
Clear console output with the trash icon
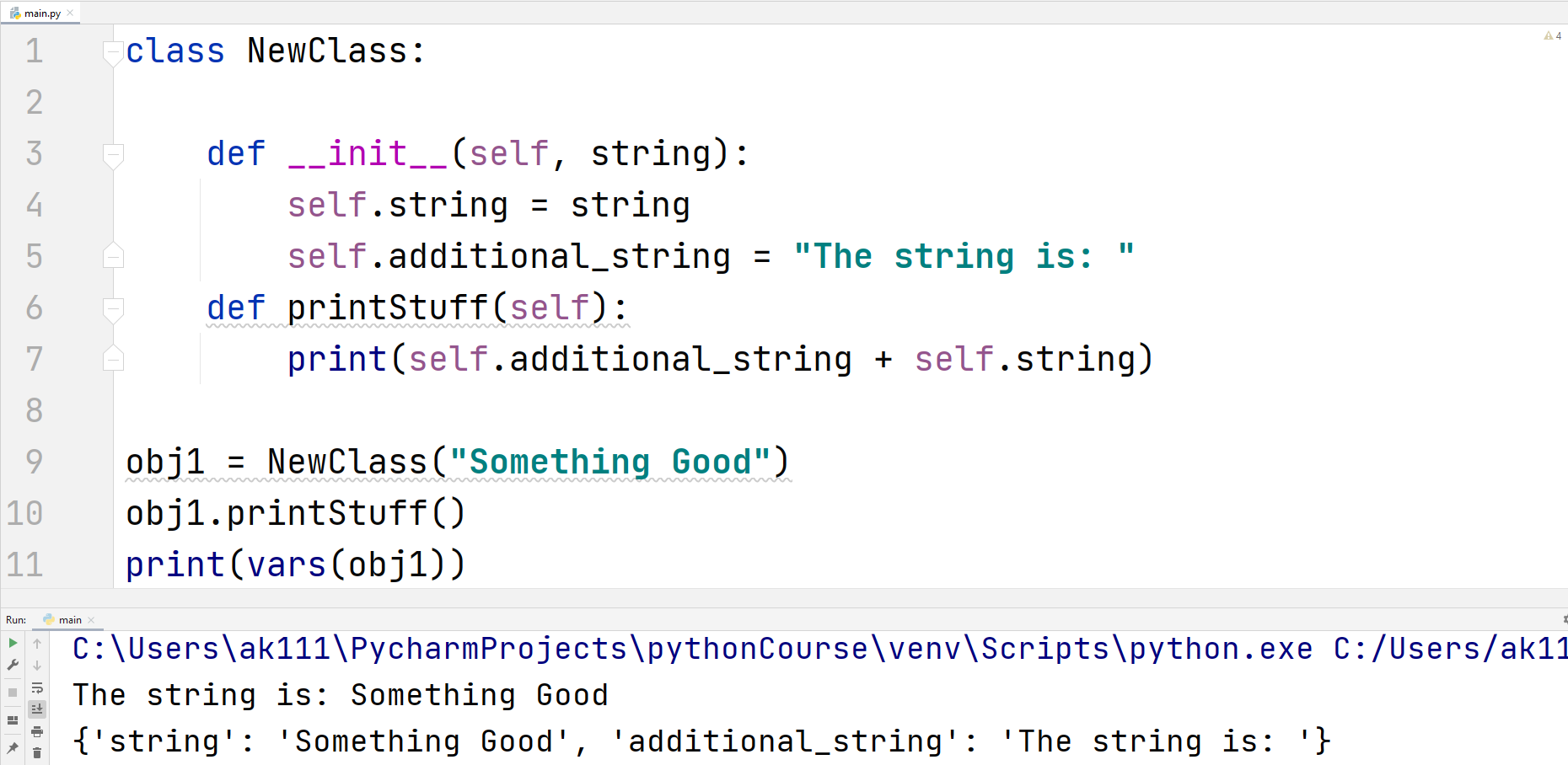[x=37, y=752]
